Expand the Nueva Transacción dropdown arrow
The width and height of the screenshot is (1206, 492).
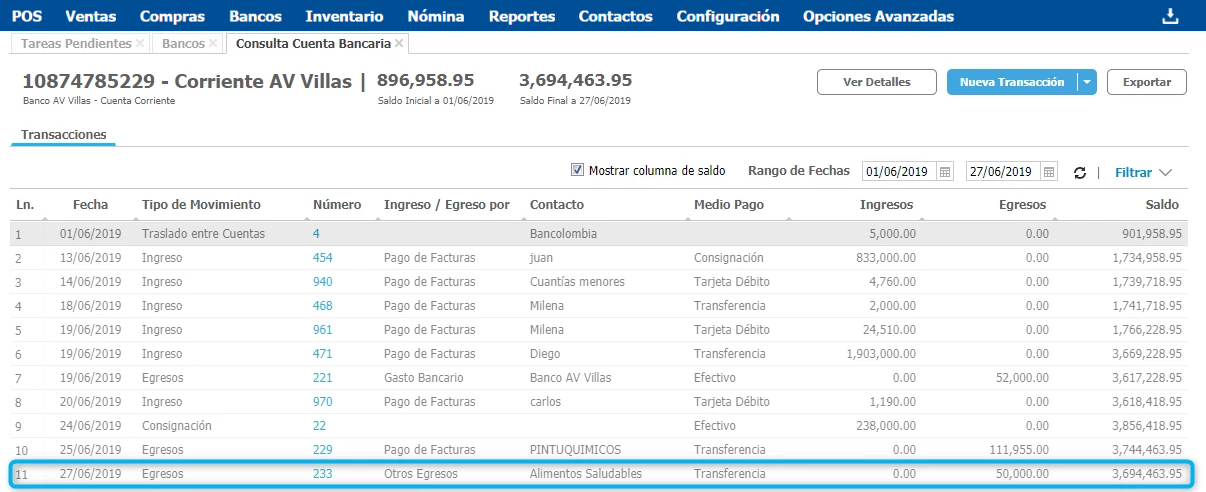click(1087, 82)
